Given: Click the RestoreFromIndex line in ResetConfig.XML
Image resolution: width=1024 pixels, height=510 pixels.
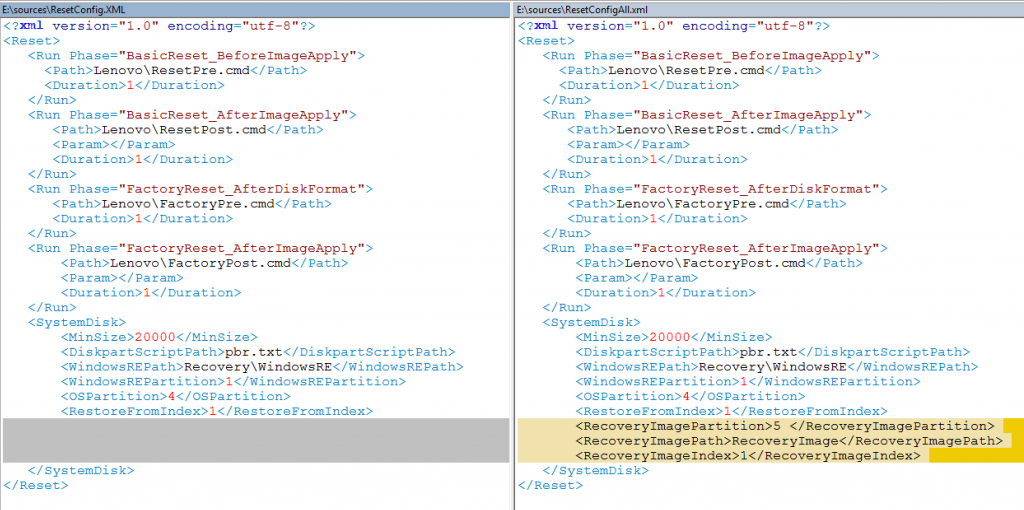Looking at the screenshot, I should coord(217,411).
